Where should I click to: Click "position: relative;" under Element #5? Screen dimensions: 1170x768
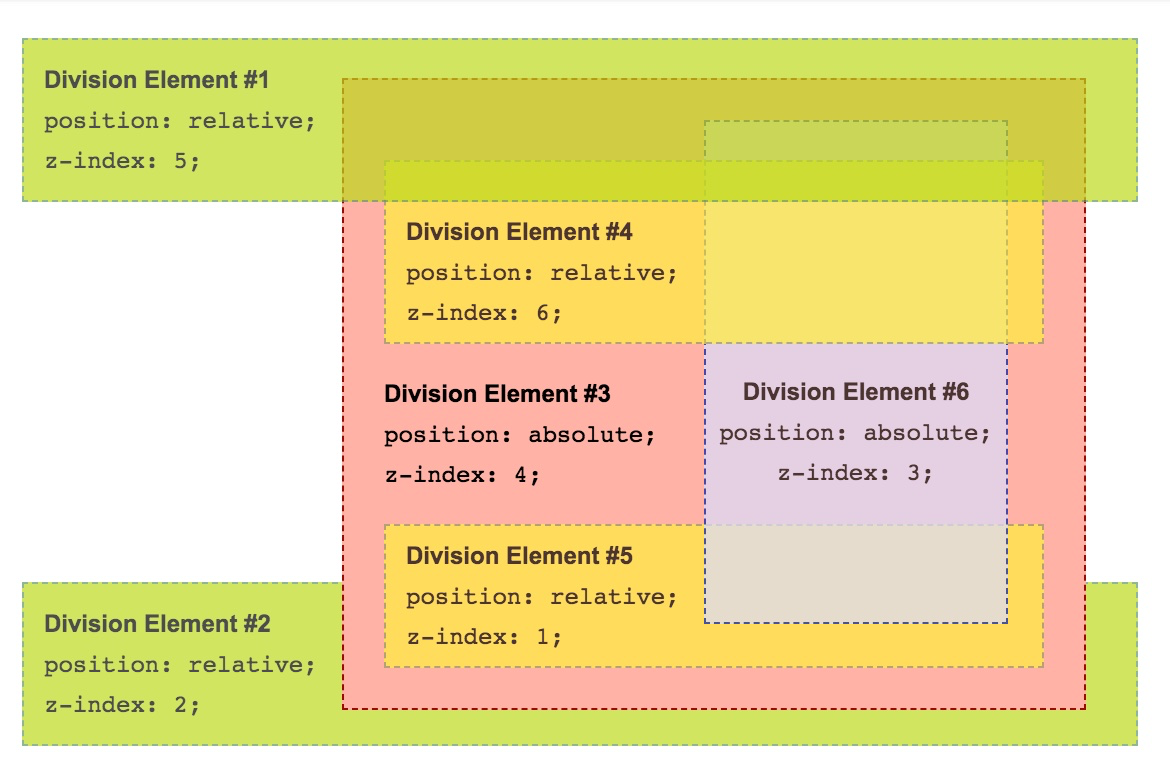point(541,597)
